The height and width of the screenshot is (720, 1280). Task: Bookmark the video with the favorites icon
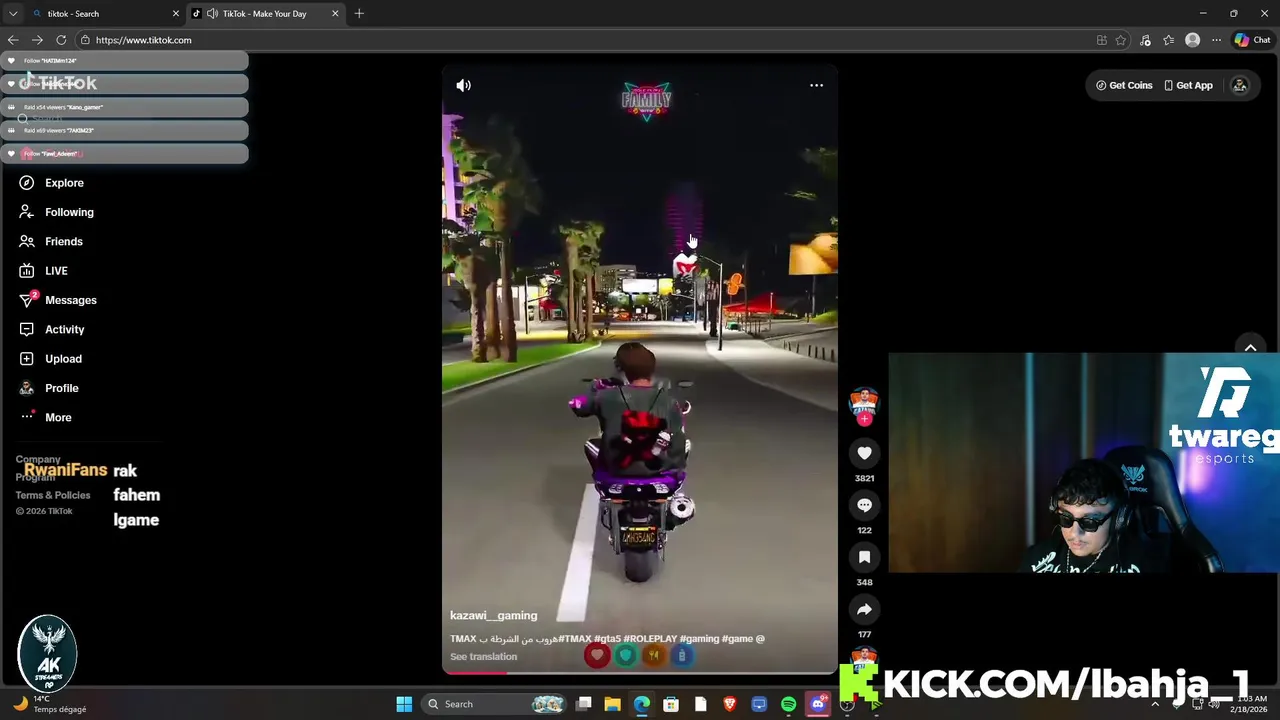(x=864, y=557)
